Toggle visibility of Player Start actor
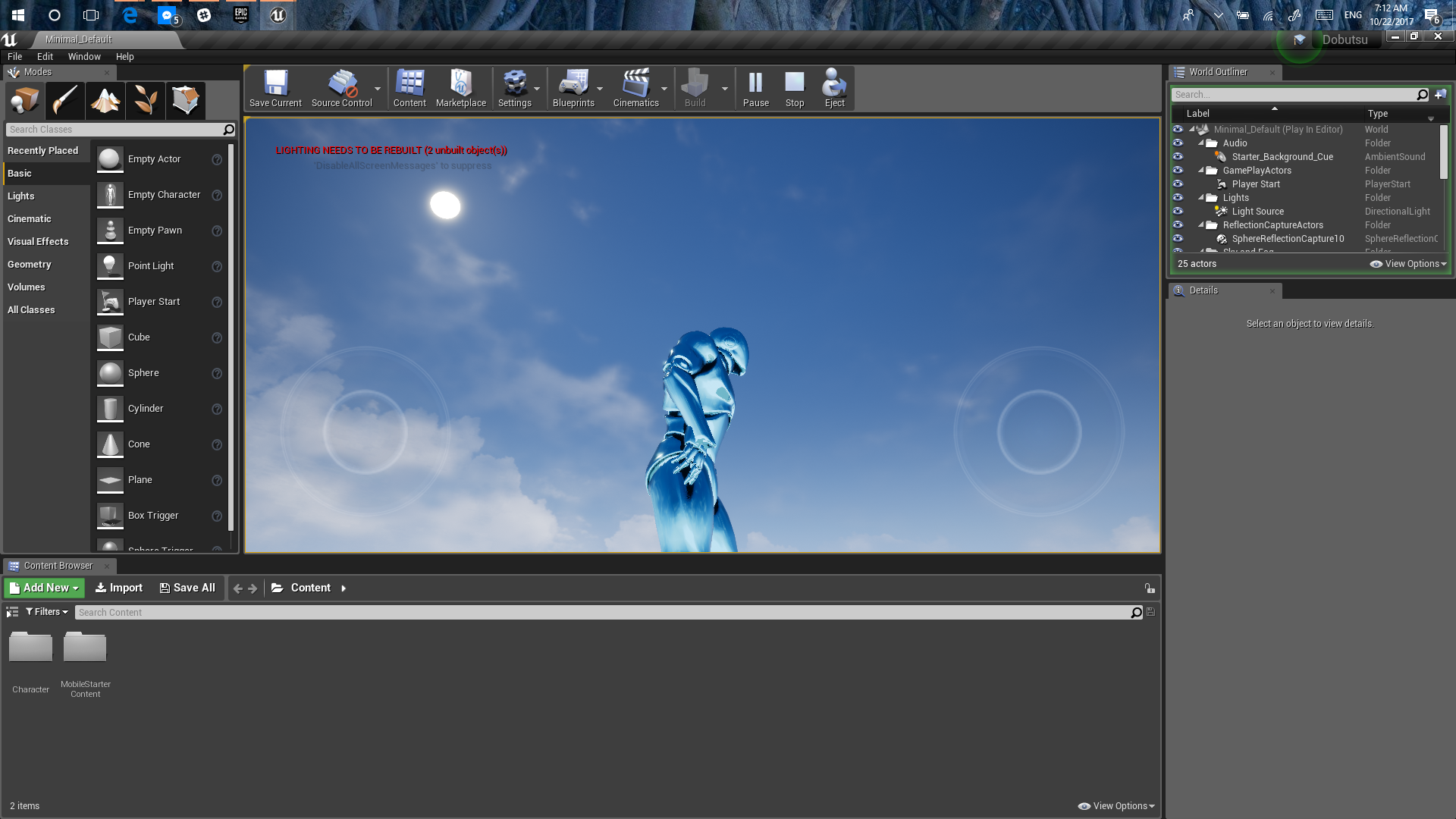 [1178, 184]
